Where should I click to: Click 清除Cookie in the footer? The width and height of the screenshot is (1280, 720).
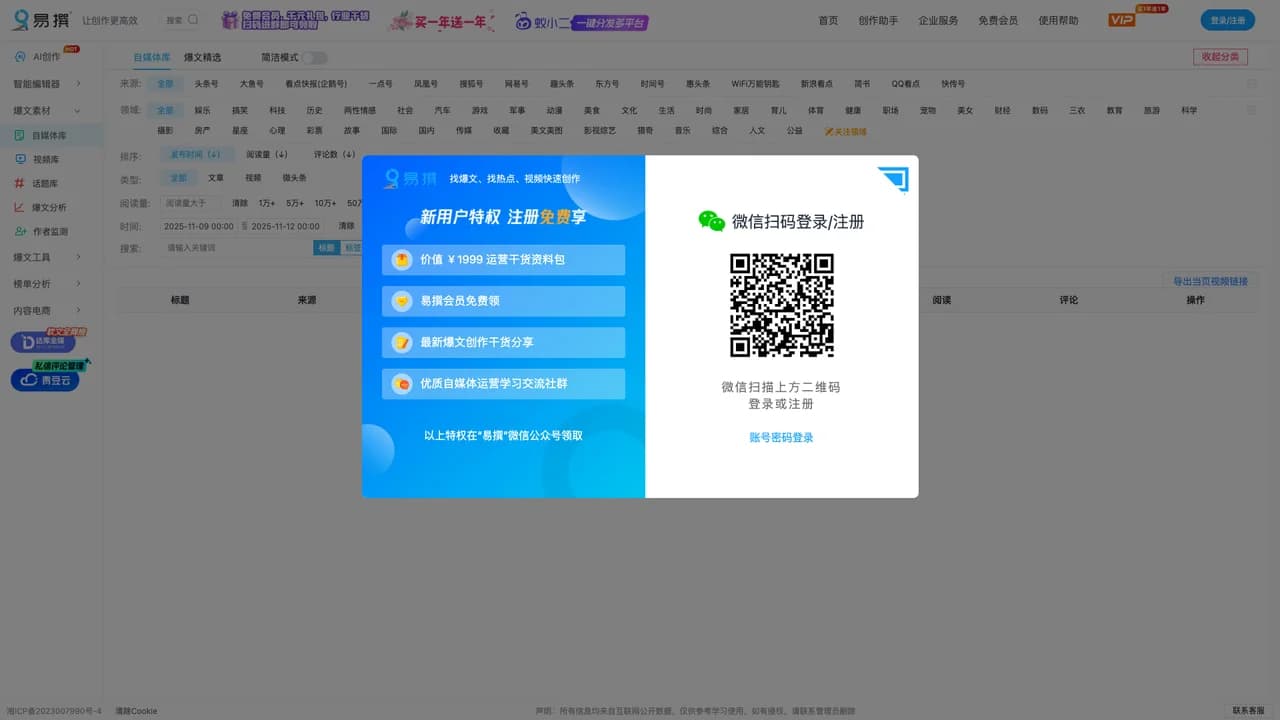click(x=135, y=711)
